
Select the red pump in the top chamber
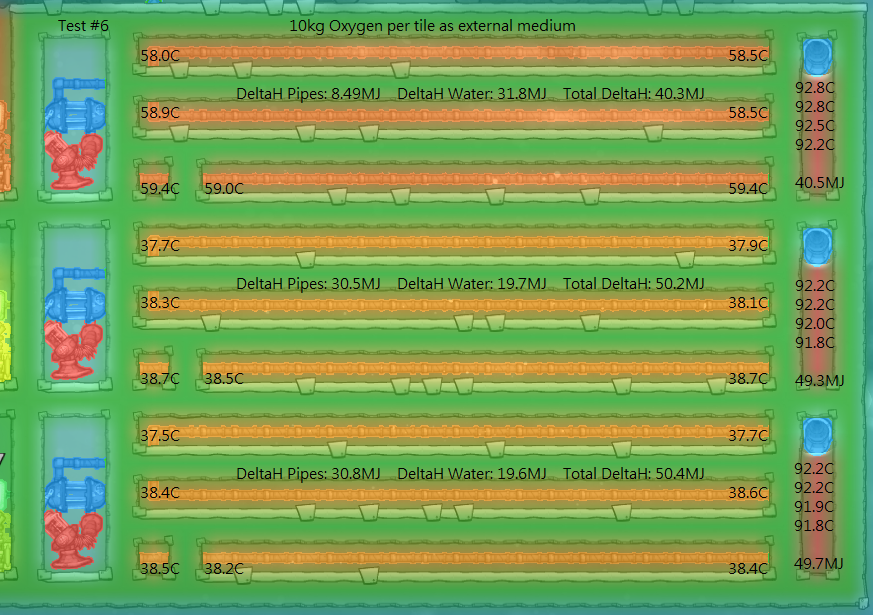(x=73, y=160)
